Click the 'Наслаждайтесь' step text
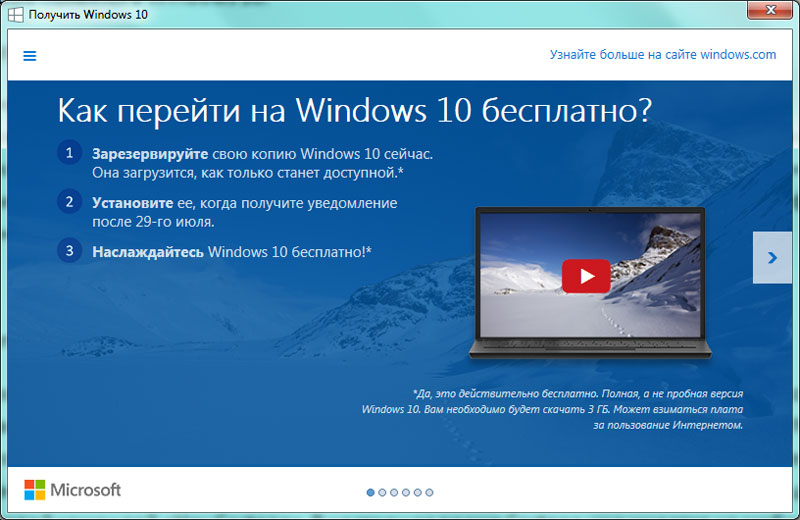800x520 pixels. pyautogui.click(x=148, y=252)
